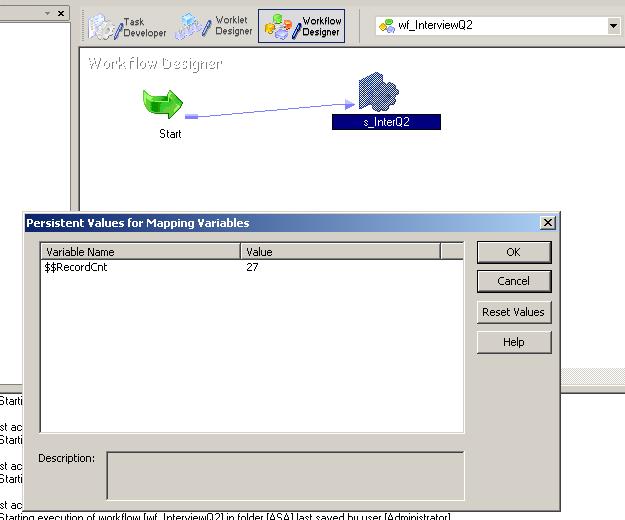
Task: Click the Variable Name column header
Action: pyautogui.click(x=141, y=252)
